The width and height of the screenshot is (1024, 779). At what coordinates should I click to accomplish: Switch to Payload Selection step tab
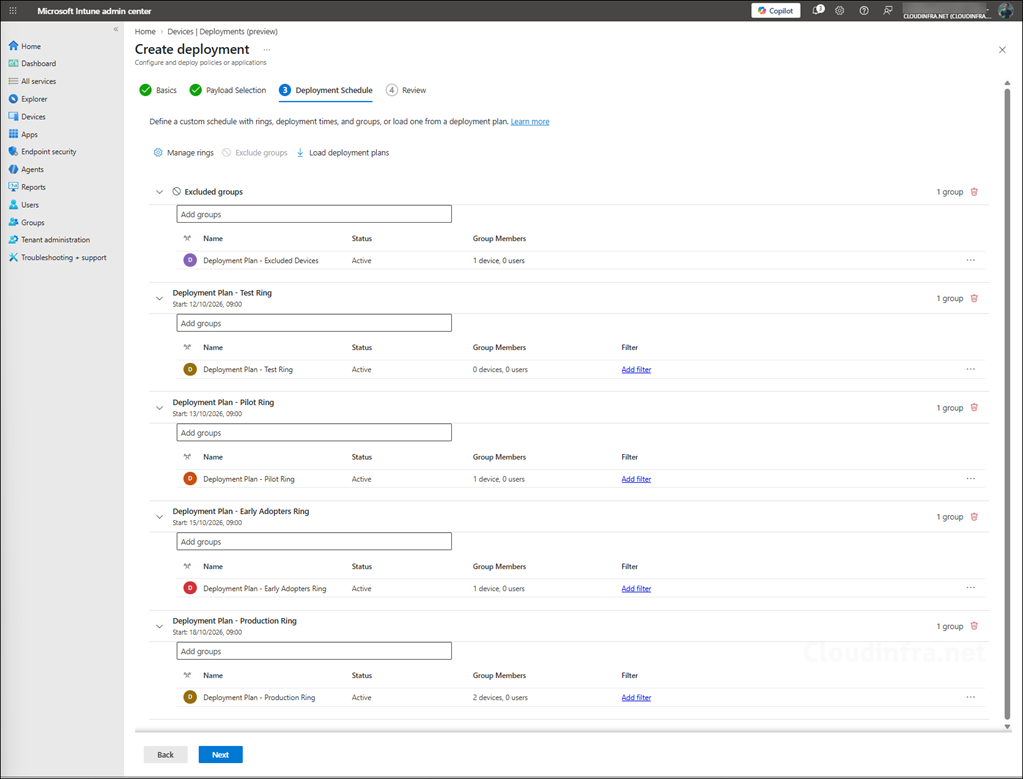[227, 90]
